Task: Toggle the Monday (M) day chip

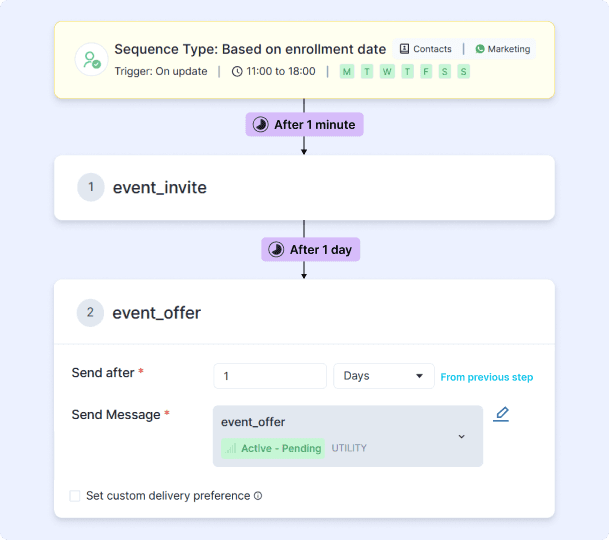Action: tap(346, 72)
